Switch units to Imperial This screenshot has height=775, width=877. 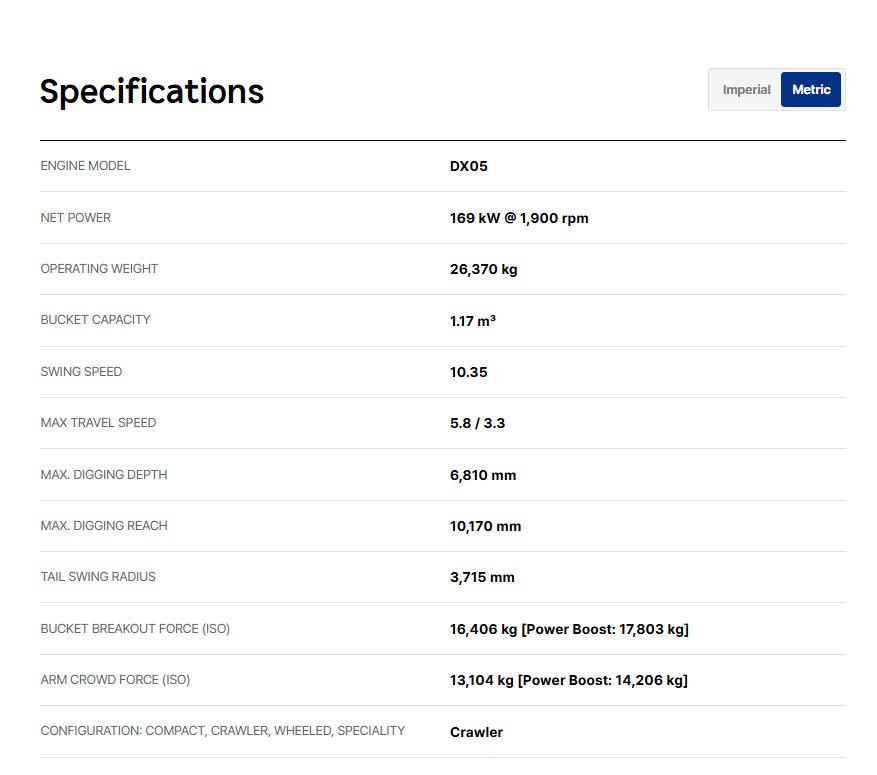pos(746,90)
